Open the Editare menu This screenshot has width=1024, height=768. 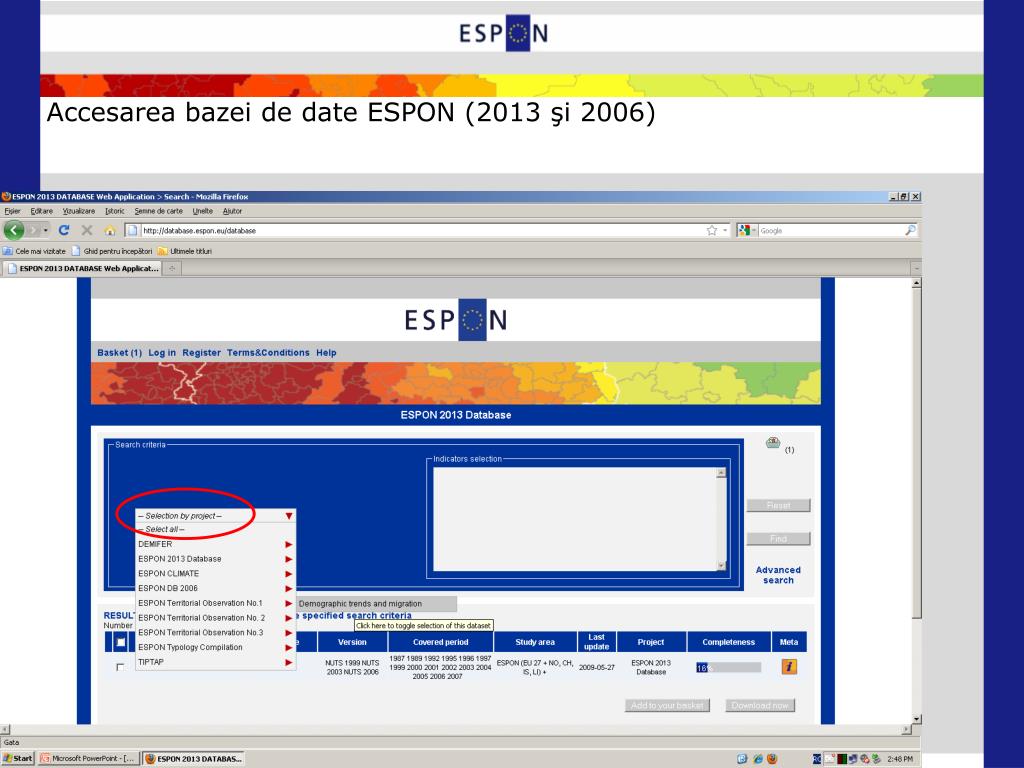pyautogui.click(x=41, y=211)
